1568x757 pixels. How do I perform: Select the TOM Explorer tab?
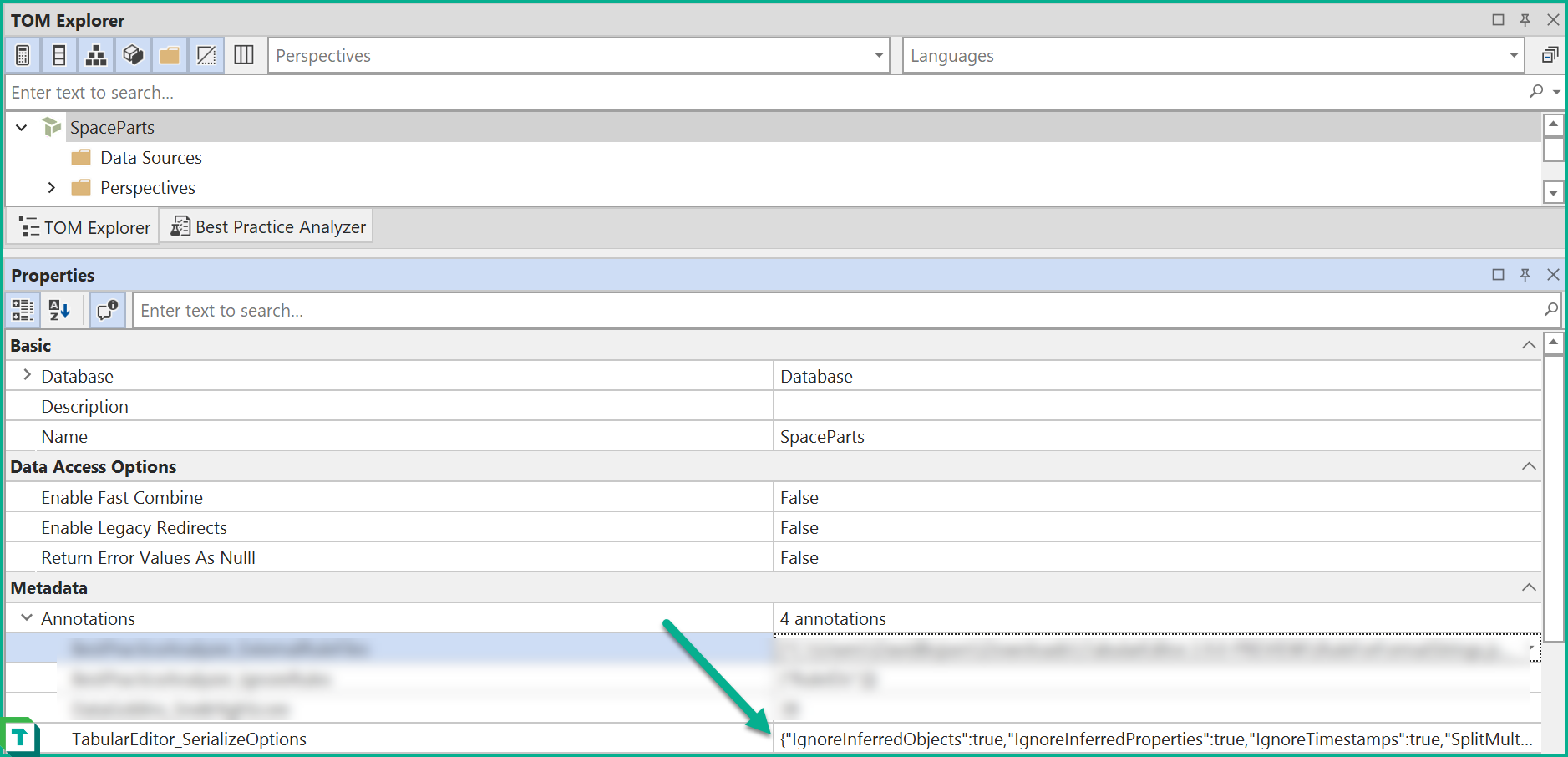click(84, 227)
